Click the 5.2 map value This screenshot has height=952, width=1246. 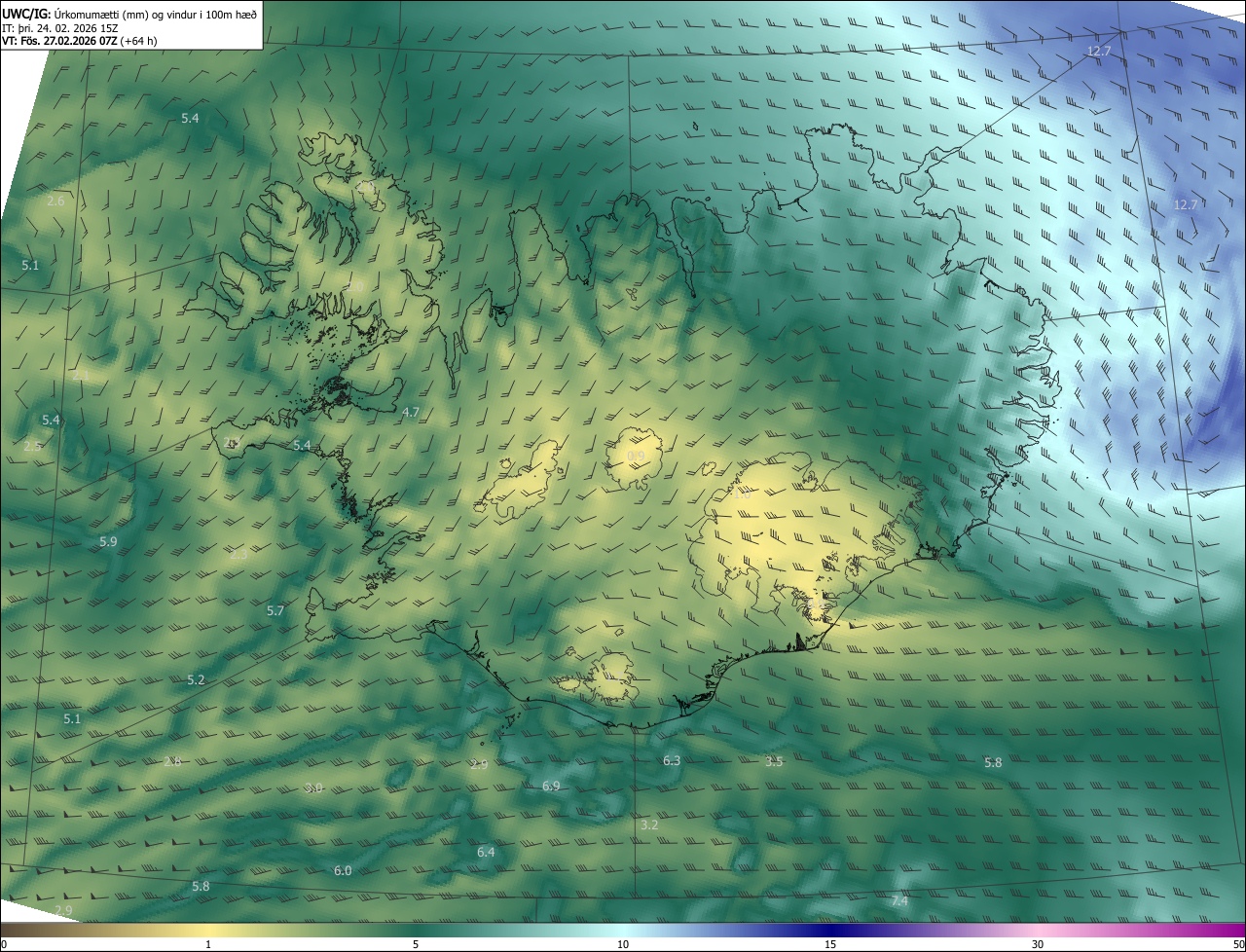tap(196, 679)
